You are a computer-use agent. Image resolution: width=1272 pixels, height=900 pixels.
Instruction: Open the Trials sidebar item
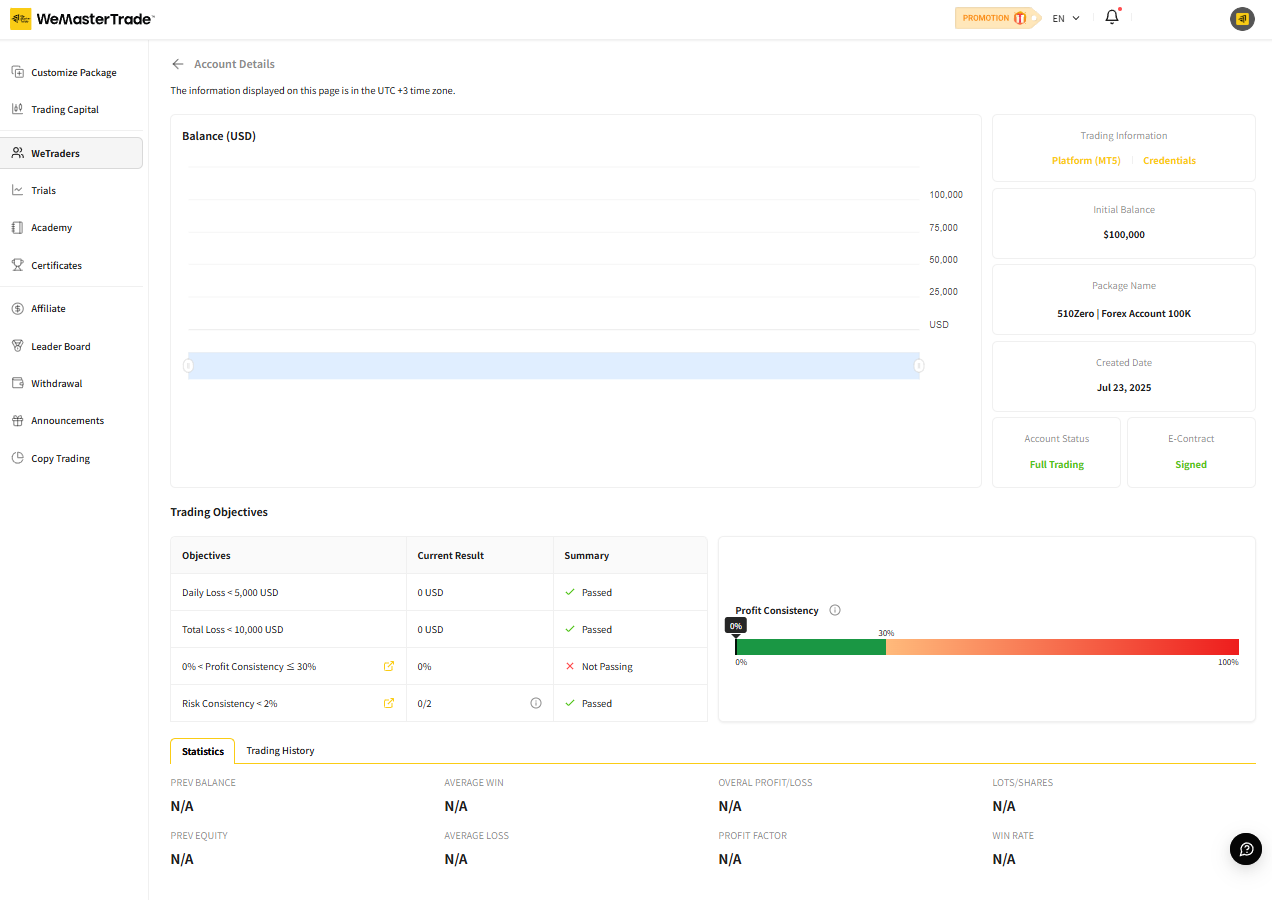pos(72,190)
